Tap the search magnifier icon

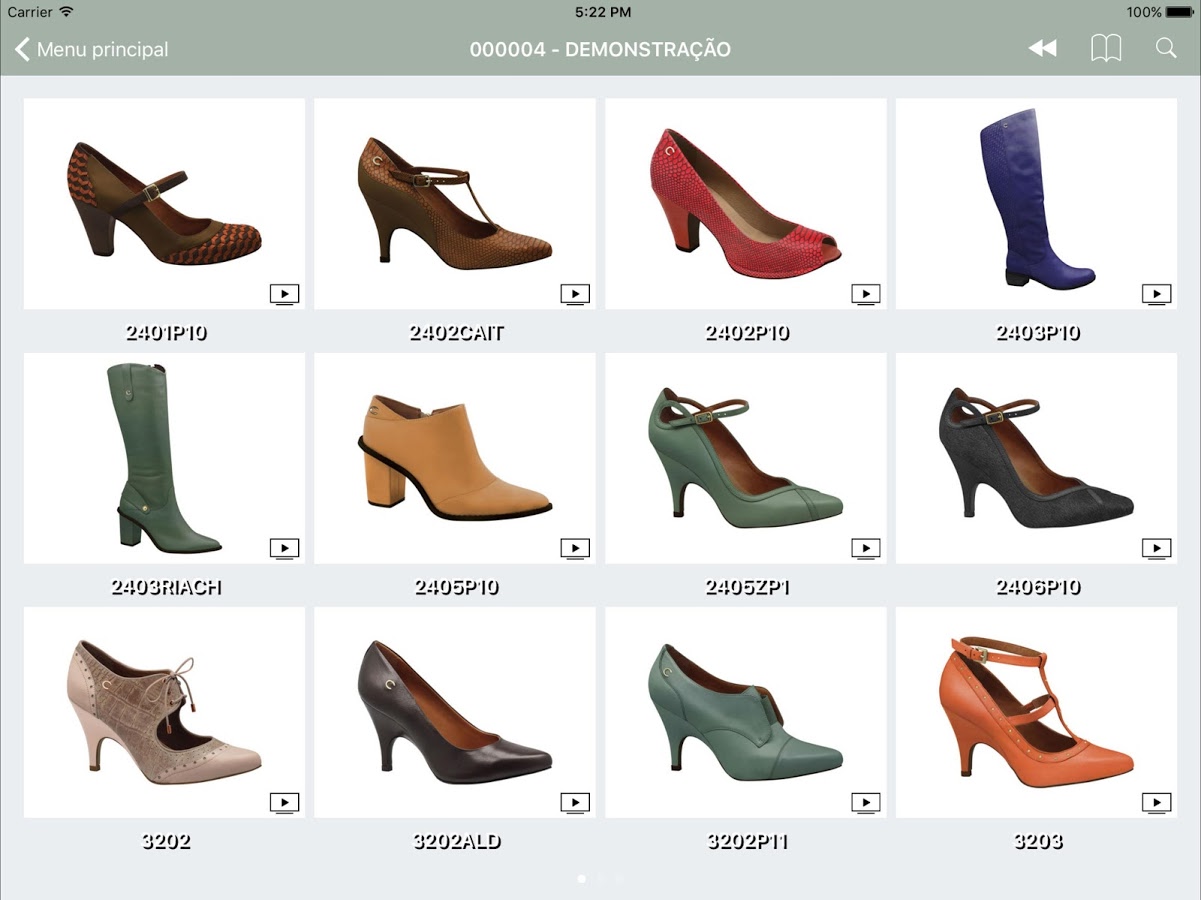1166,49
